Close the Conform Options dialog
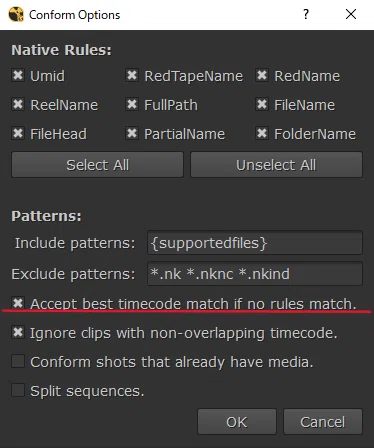The width and height of the screenshot is (374, 448). pyautogui.click(x=351, y=14)
